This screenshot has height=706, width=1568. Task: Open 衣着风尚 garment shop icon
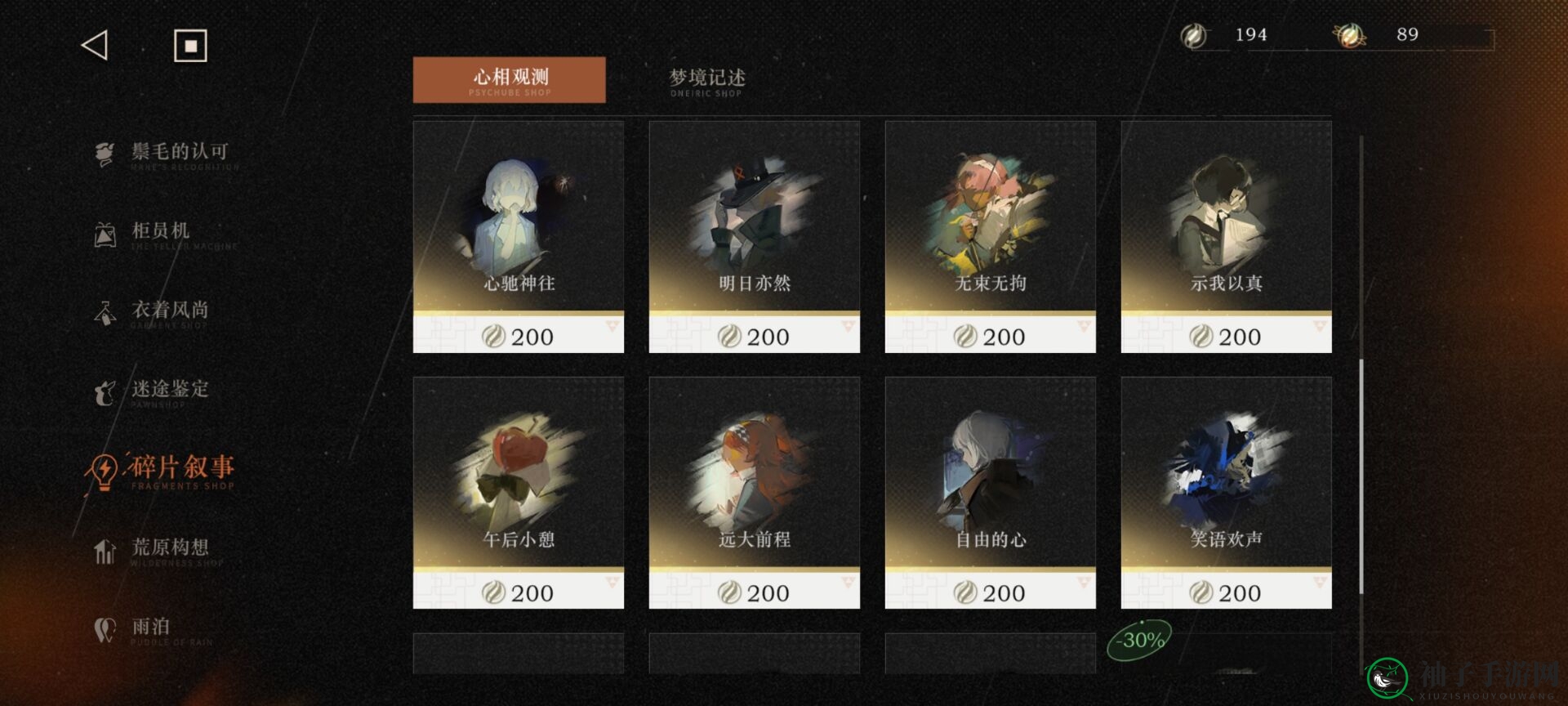coord(105,313)
